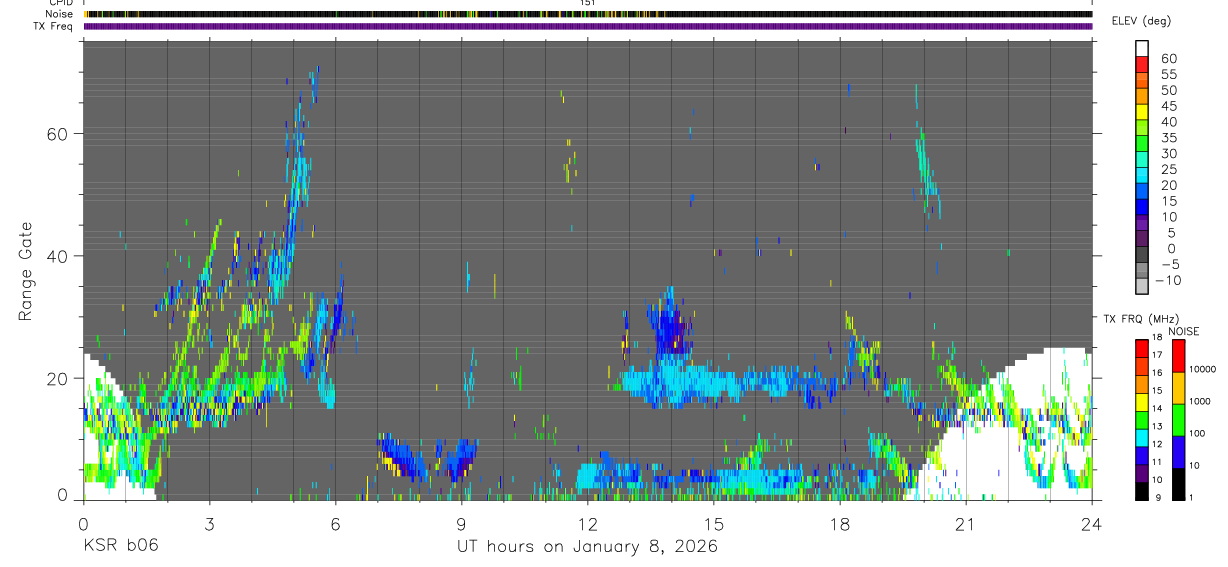Click the "45" value on ELEV colorbar
Viewport: 1228px width, 567px height.
pos(1168,106)
